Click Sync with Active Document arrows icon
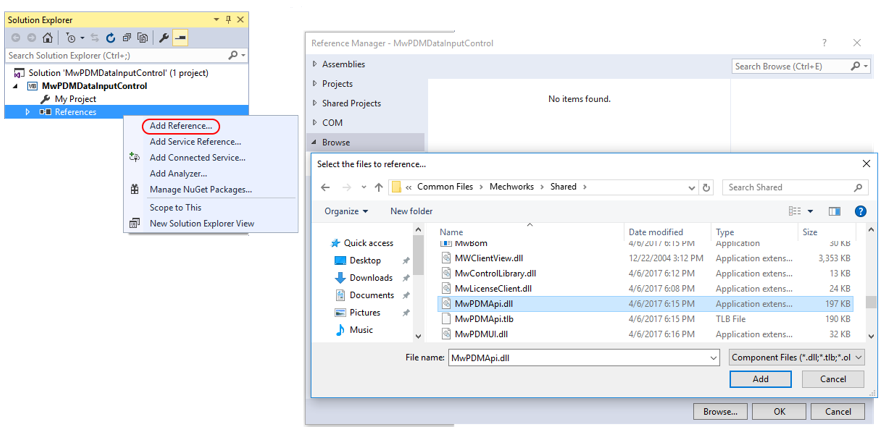889x430 pixels. click(95, 38)
